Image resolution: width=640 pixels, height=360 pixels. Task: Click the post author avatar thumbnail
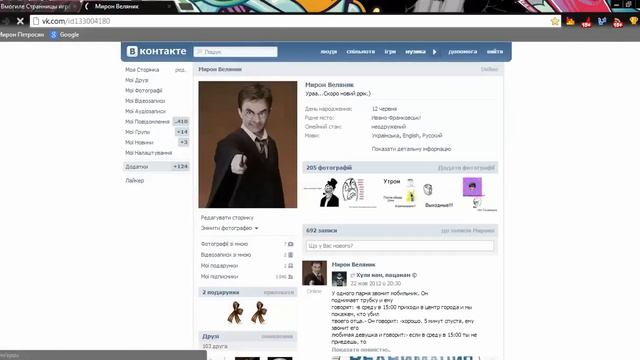click(314, 273)
